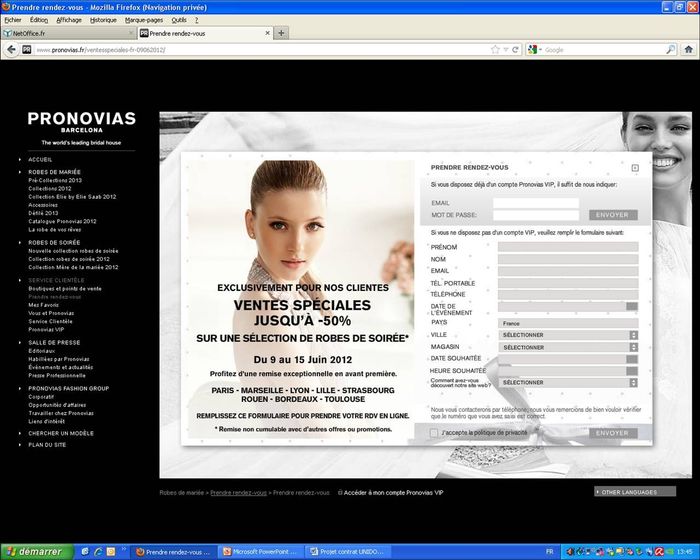This screenshot has width=700, height=560.
Task: Open the Heure souhaitée picker button
Action: tap(632, 371)
